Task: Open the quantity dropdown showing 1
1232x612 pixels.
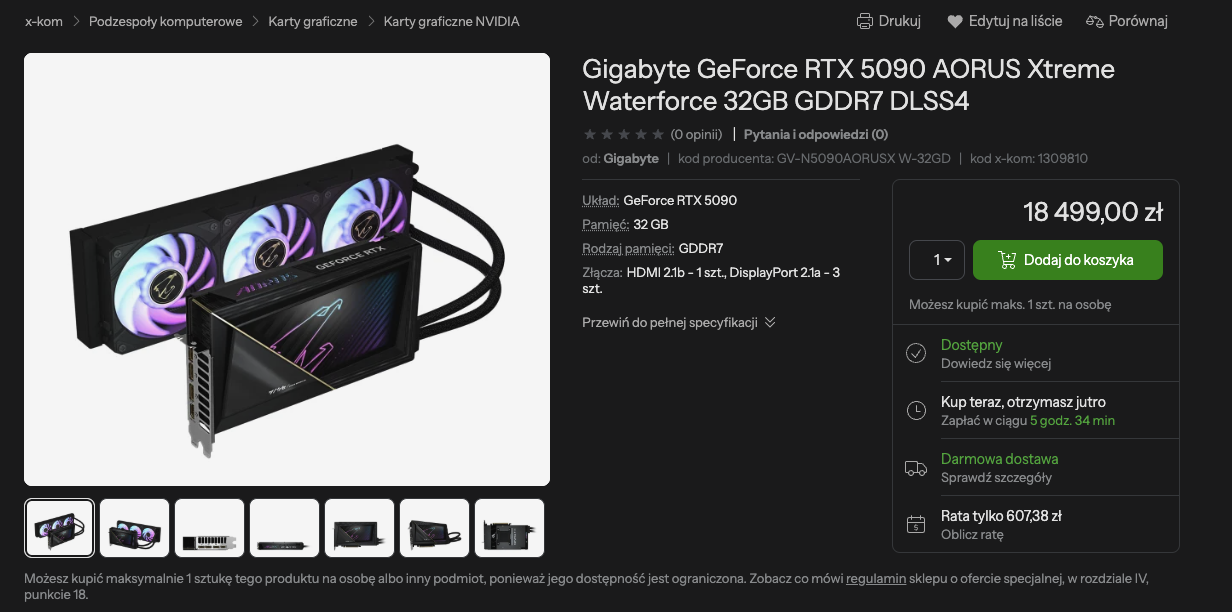Action: [937, 260]
